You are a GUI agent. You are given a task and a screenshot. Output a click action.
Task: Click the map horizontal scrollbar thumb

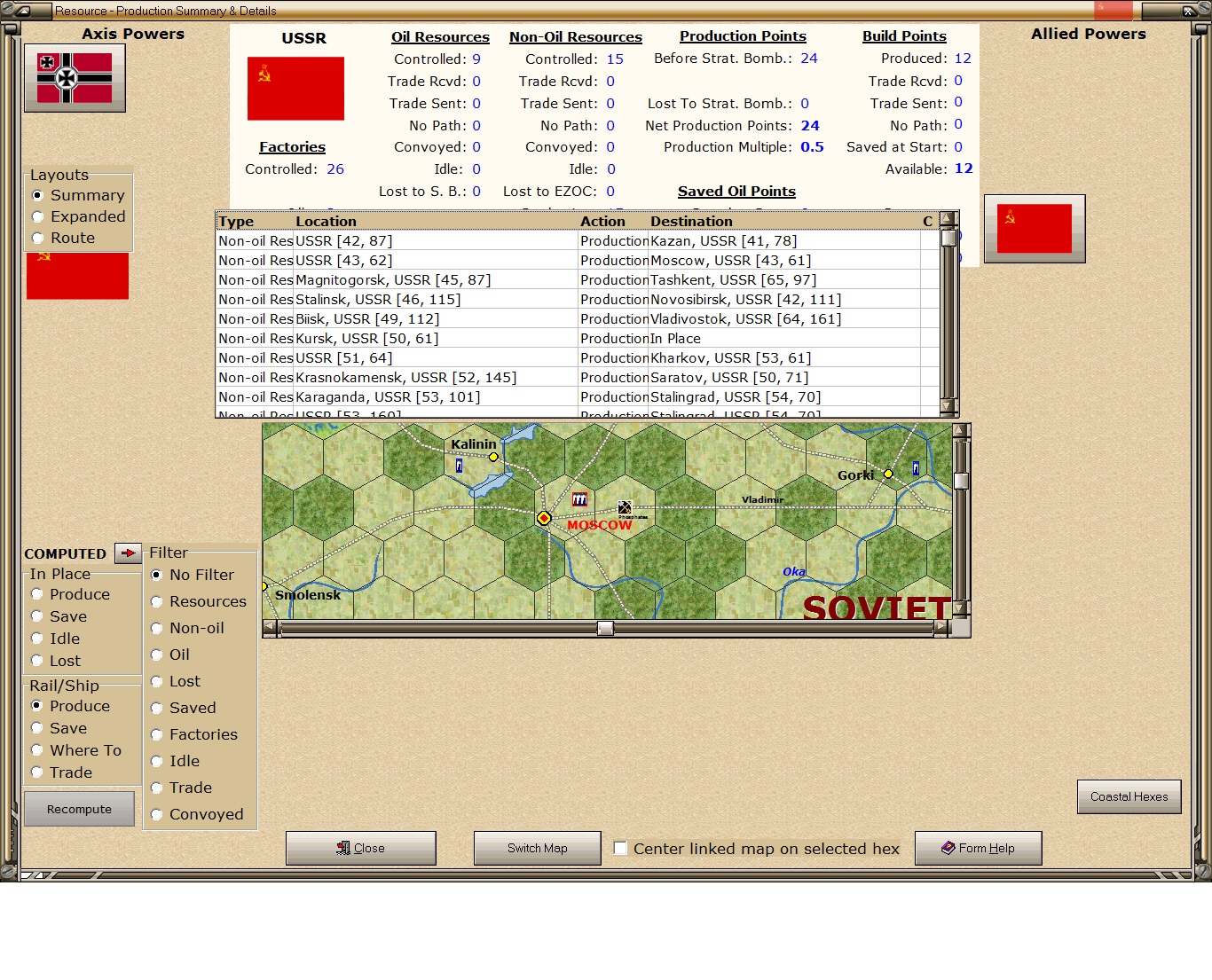[x=605, y=628]
